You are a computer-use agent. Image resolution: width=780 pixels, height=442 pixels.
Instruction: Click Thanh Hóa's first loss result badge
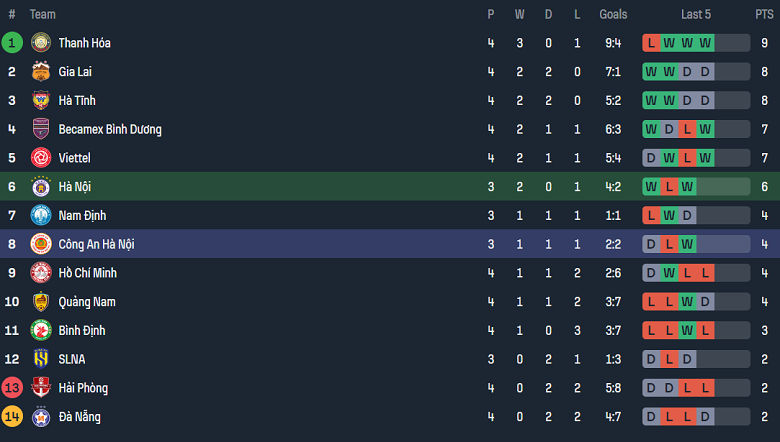[x=652, y=43]
